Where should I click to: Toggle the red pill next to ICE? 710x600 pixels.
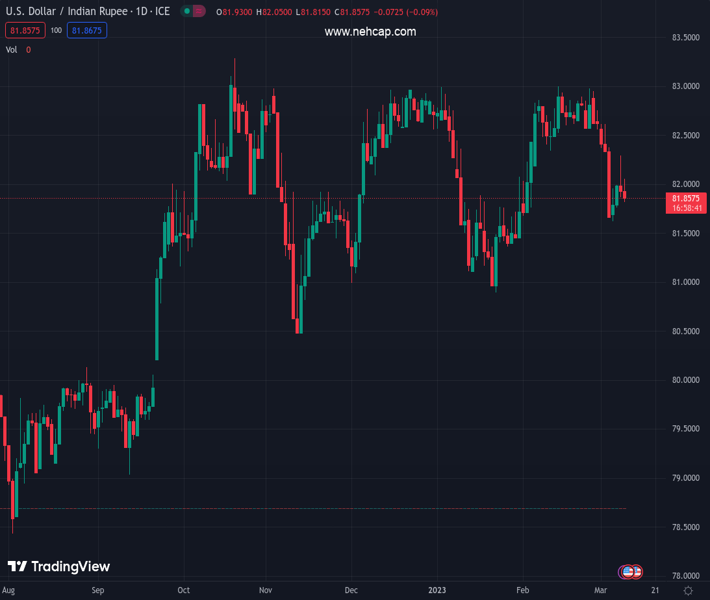199,12
